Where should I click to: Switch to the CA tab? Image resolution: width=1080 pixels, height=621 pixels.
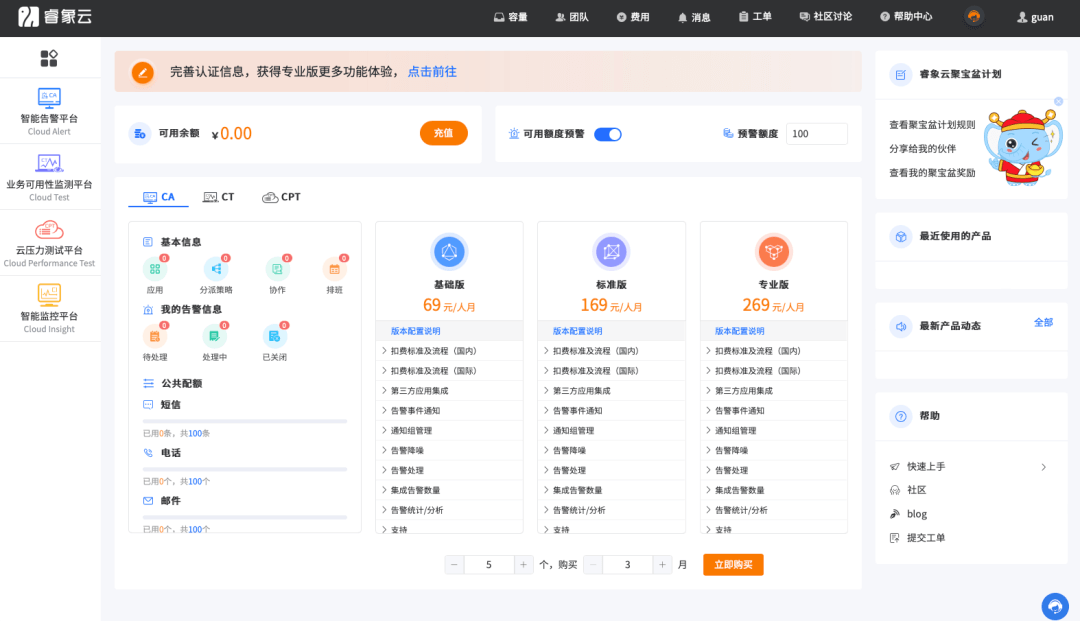158,197
